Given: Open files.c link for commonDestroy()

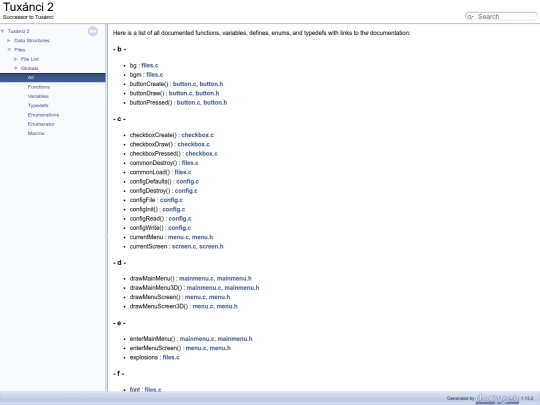Looking at the screenshot, I should point(190,163).
